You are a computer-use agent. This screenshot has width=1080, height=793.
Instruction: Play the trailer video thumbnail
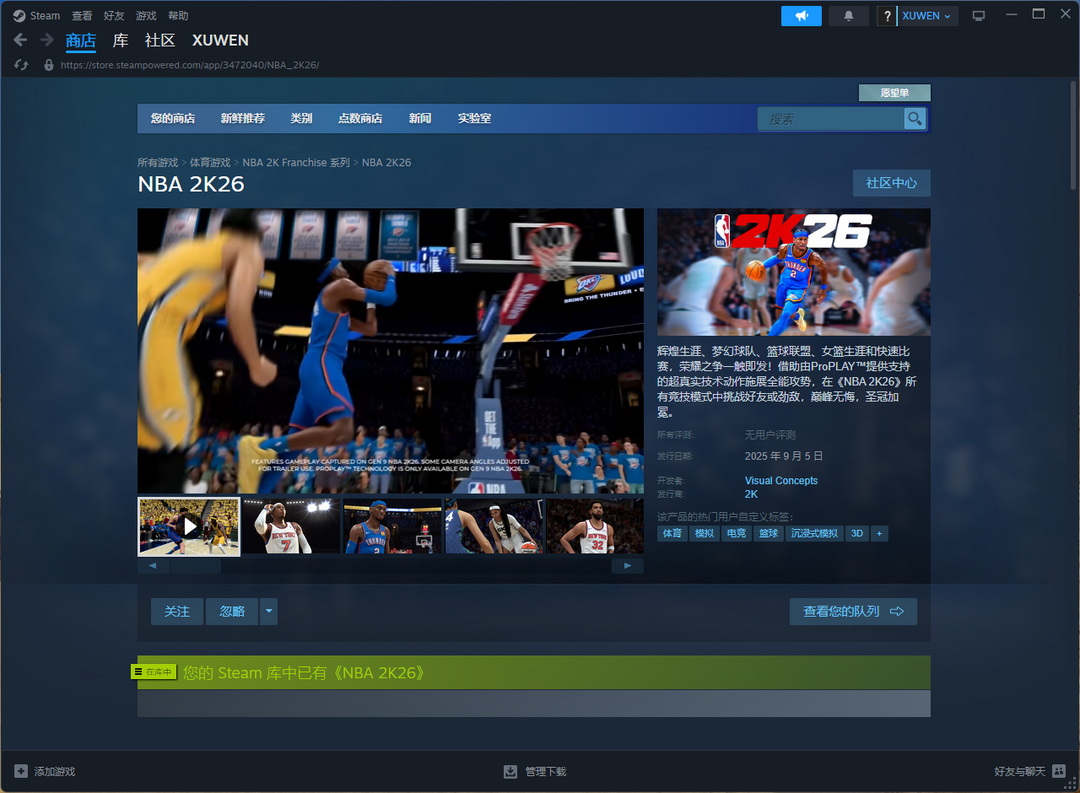189,526
